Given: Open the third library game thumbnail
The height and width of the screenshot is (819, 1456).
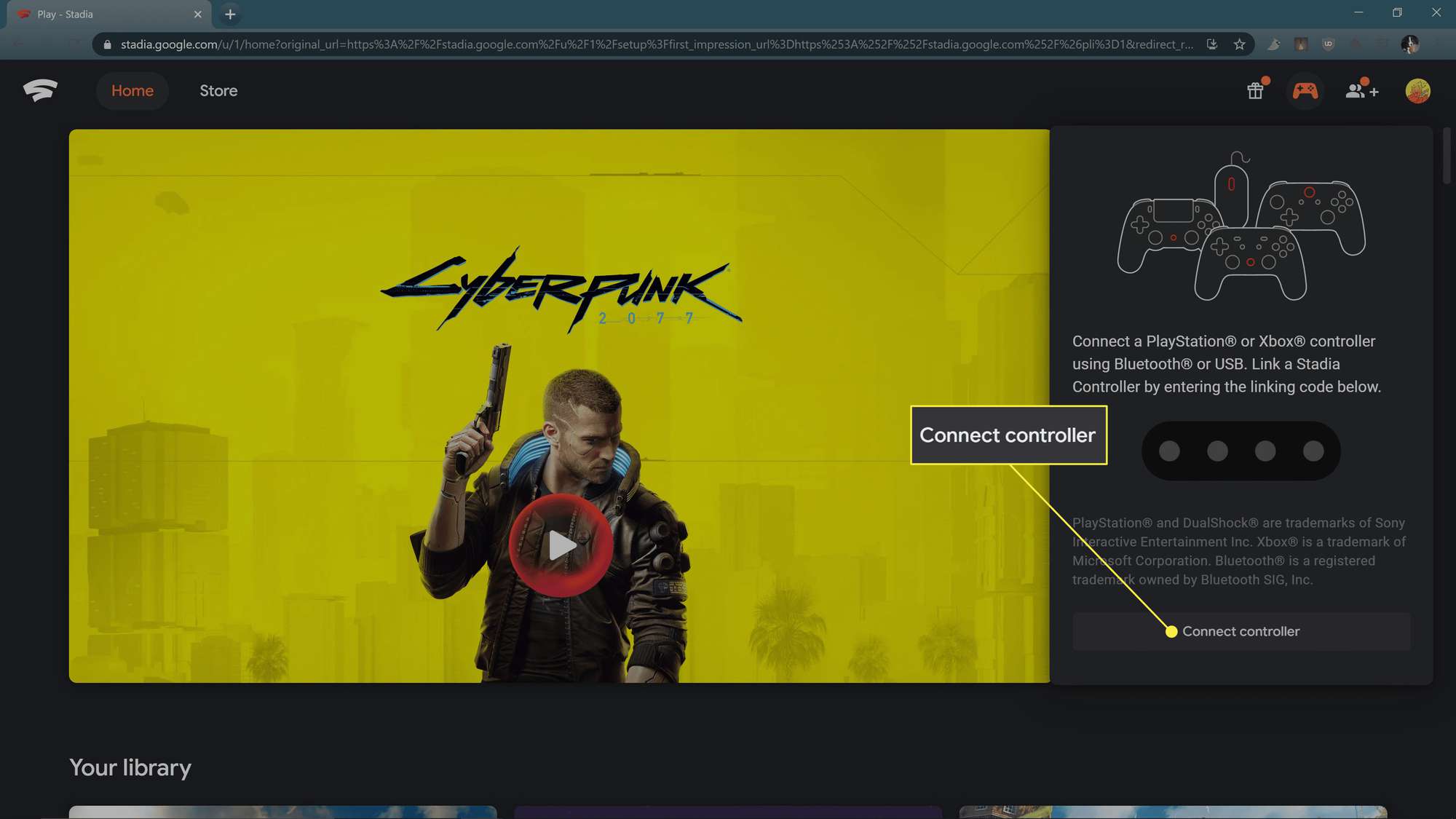Looking at the screenshot, I should (1173, 812).
